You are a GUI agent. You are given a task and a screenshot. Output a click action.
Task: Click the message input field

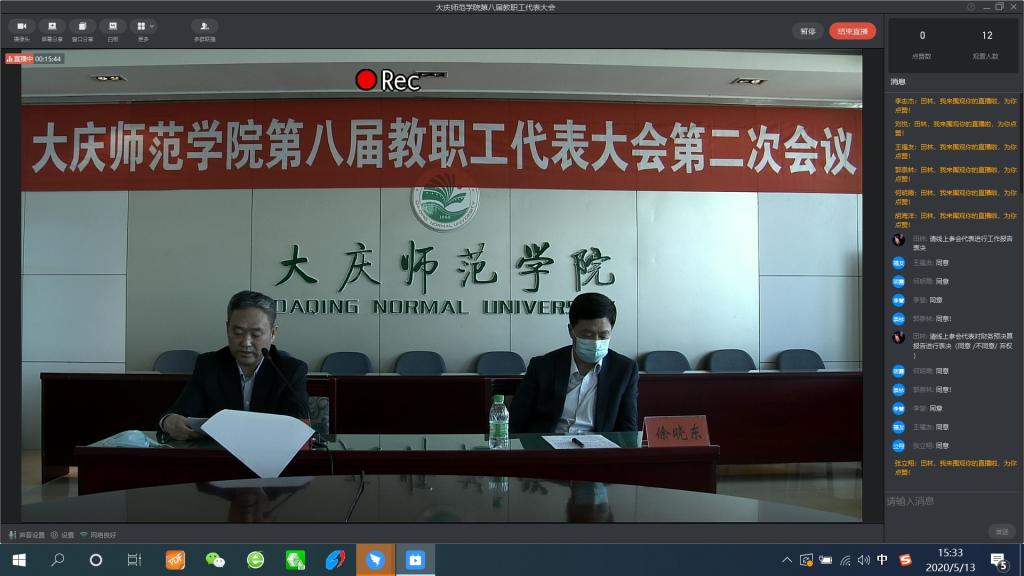(x=950, y=501)
